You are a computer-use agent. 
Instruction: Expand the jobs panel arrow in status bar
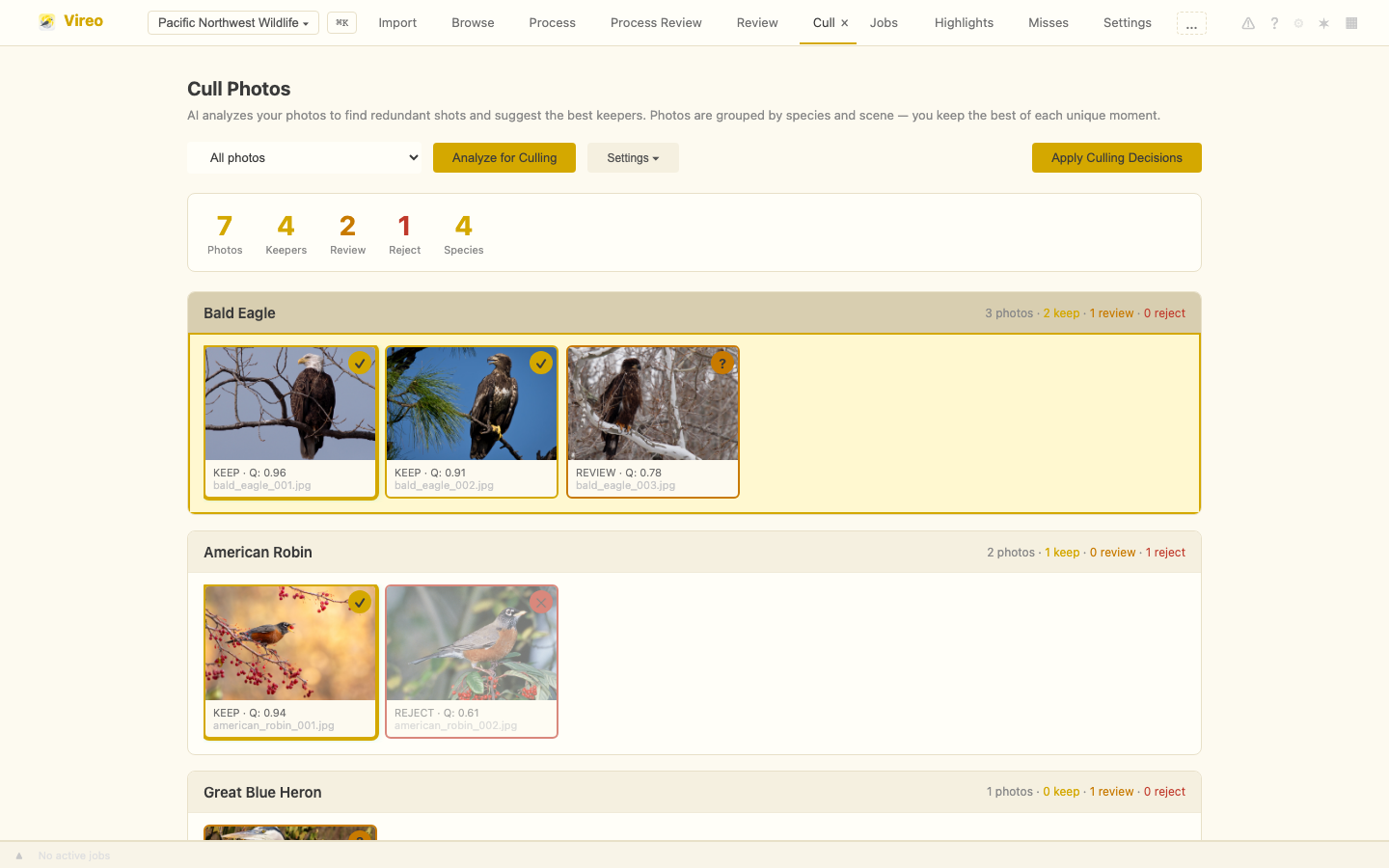tap(18, 855)
